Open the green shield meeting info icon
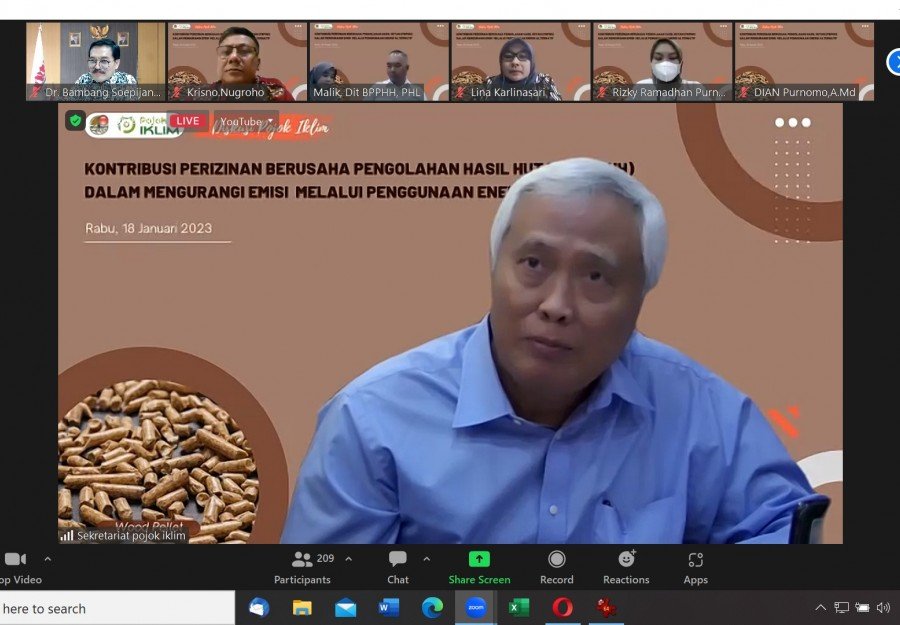Viewport: 900px width, 625px height. coord(75,121)
